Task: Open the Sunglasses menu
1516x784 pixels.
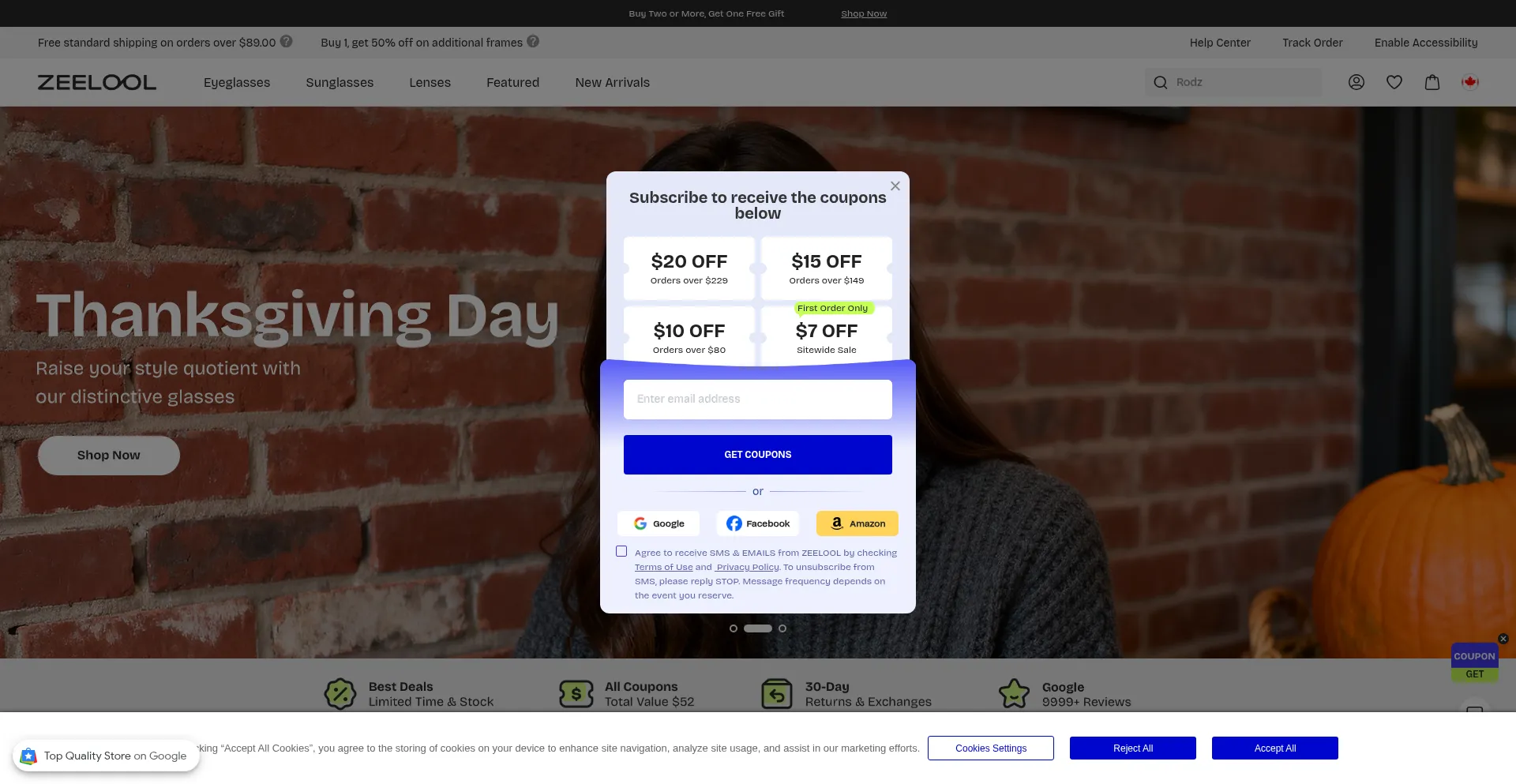Action: (340, 82)
